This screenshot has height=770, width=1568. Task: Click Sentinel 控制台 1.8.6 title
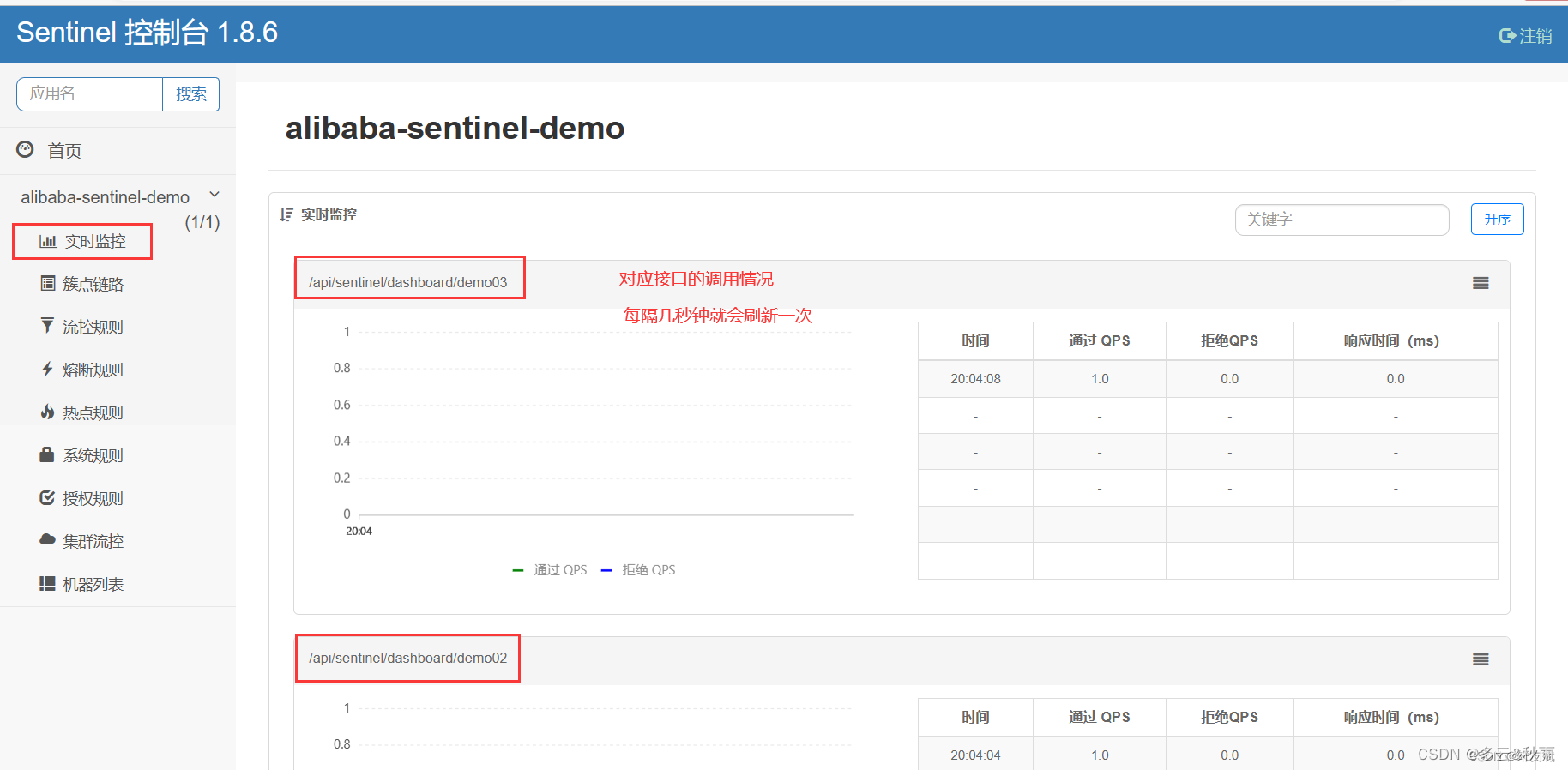pos(147,33)
